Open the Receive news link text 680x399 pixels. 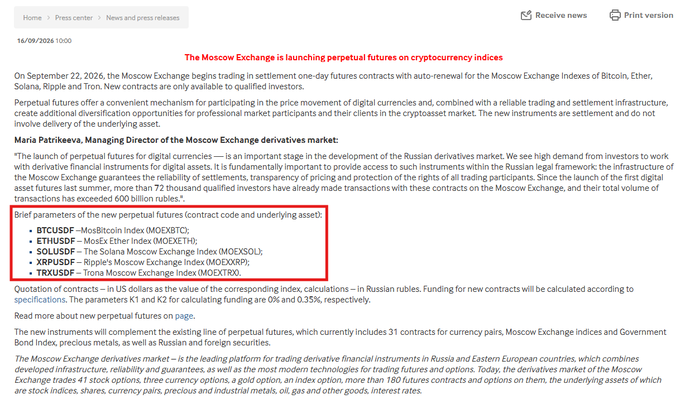point(561,15)
